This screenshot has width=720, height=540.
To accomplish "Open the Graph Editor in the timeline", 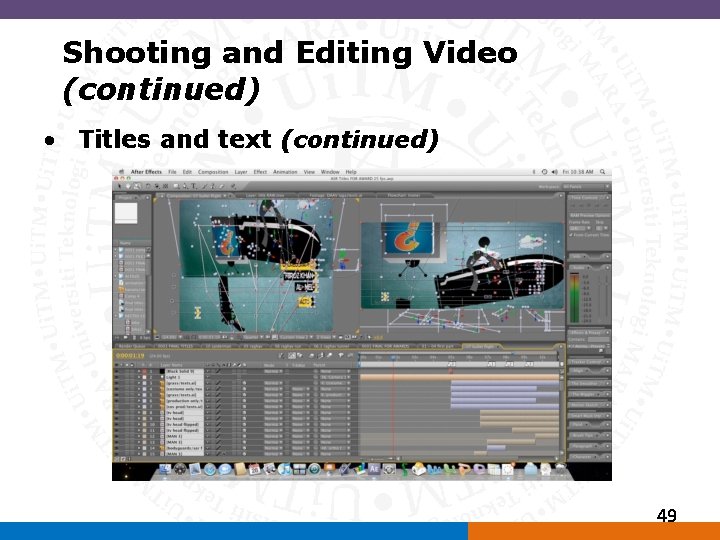I will 350,356.
